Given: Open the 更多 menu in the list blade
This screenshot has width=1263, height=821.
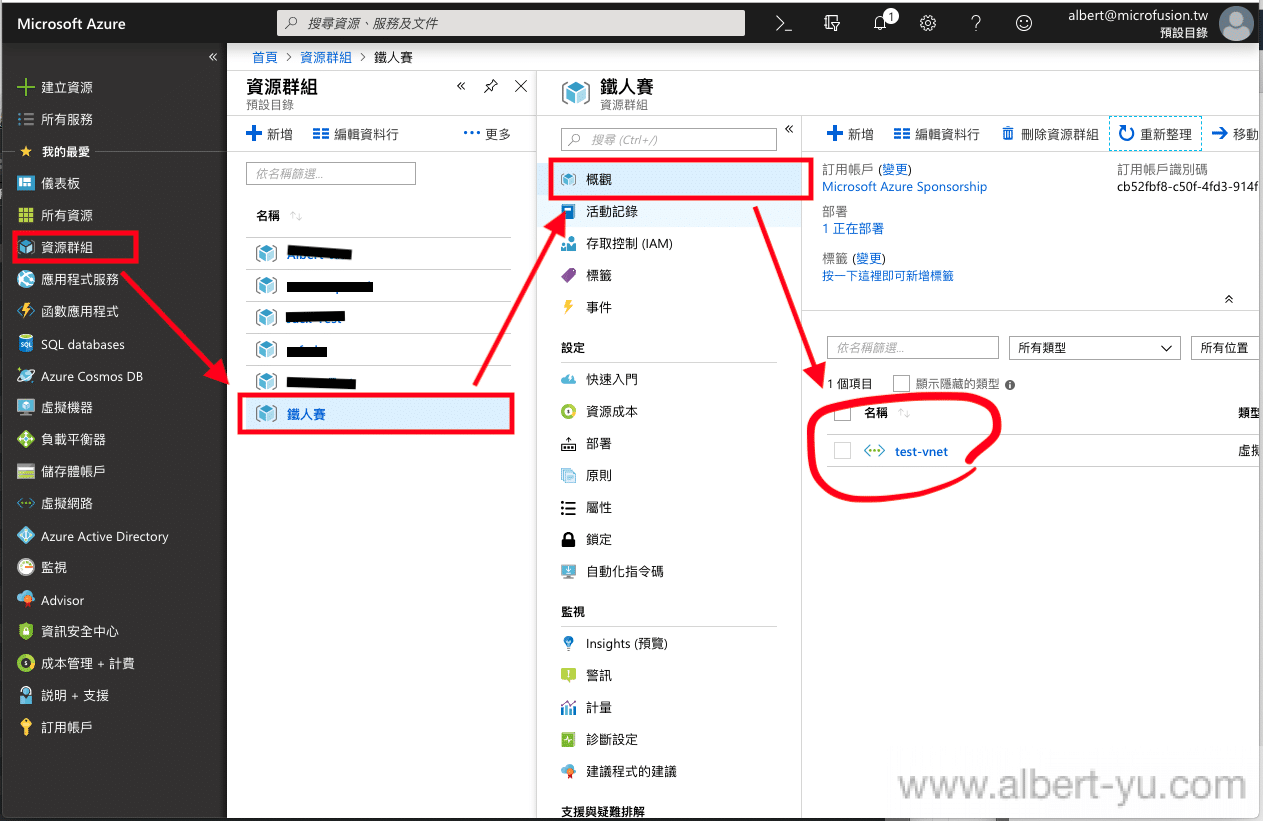Looking at the screenshot, I should point(488,134).
